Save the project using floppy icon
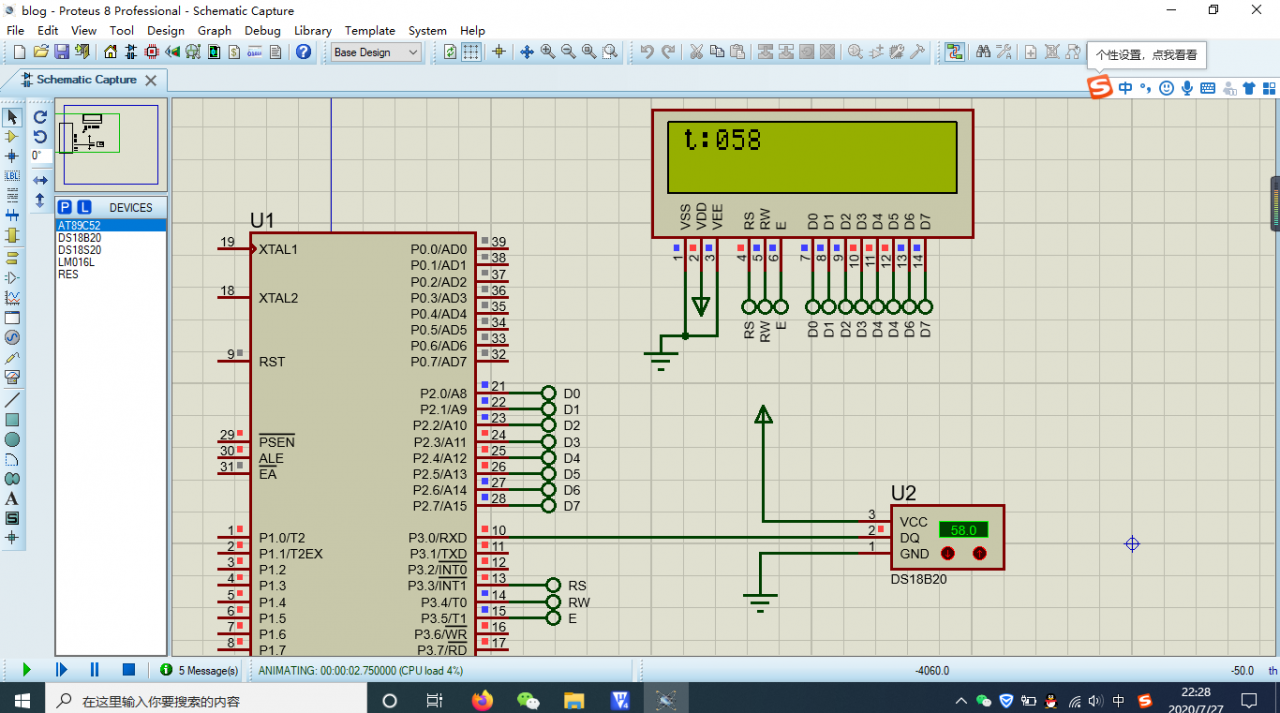This screenshot has width=1280, height=713. tap(61, 52)
